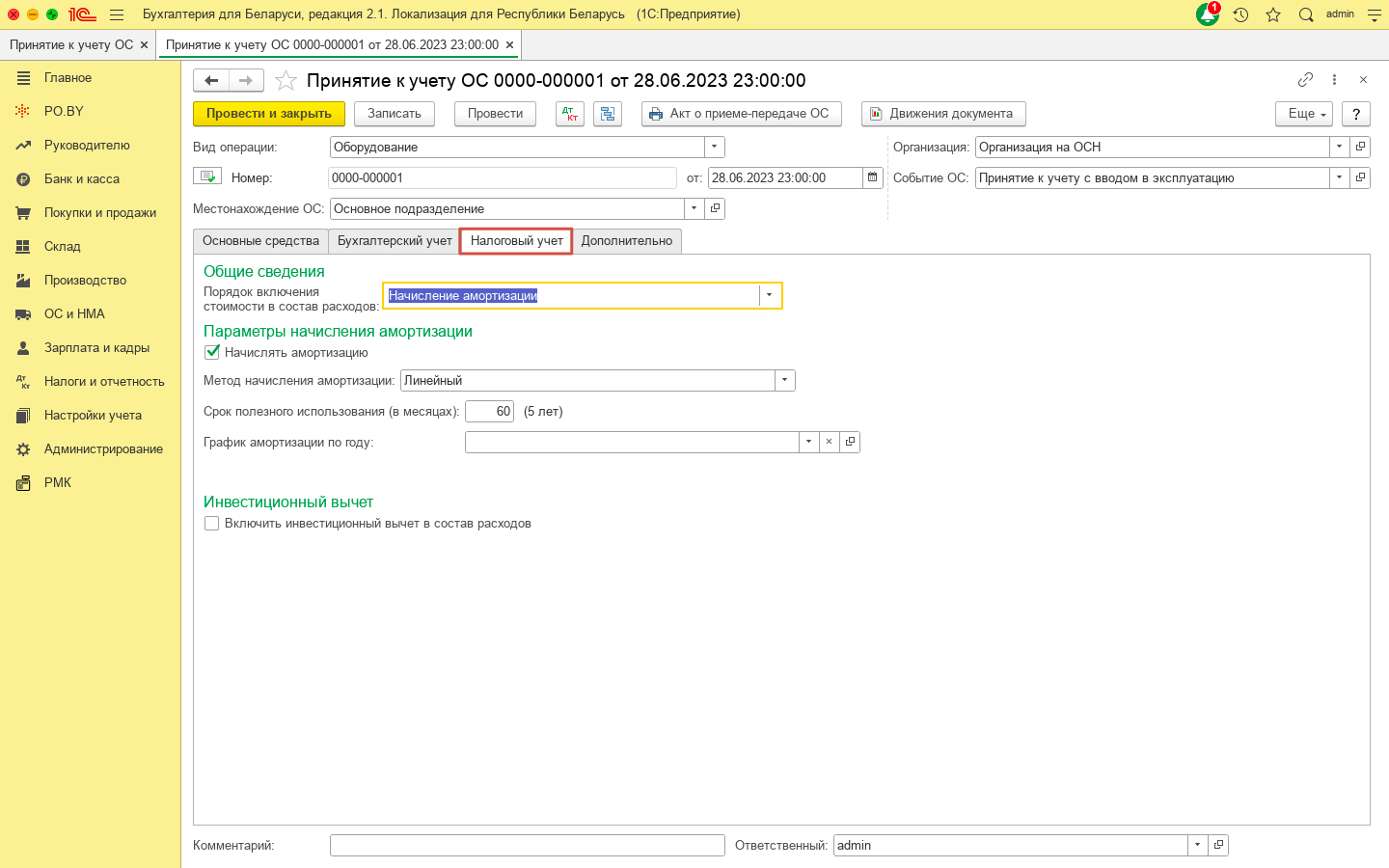1389x868 pixels.
Task: Switch to Основные средства tab
Action: (260, 241)
